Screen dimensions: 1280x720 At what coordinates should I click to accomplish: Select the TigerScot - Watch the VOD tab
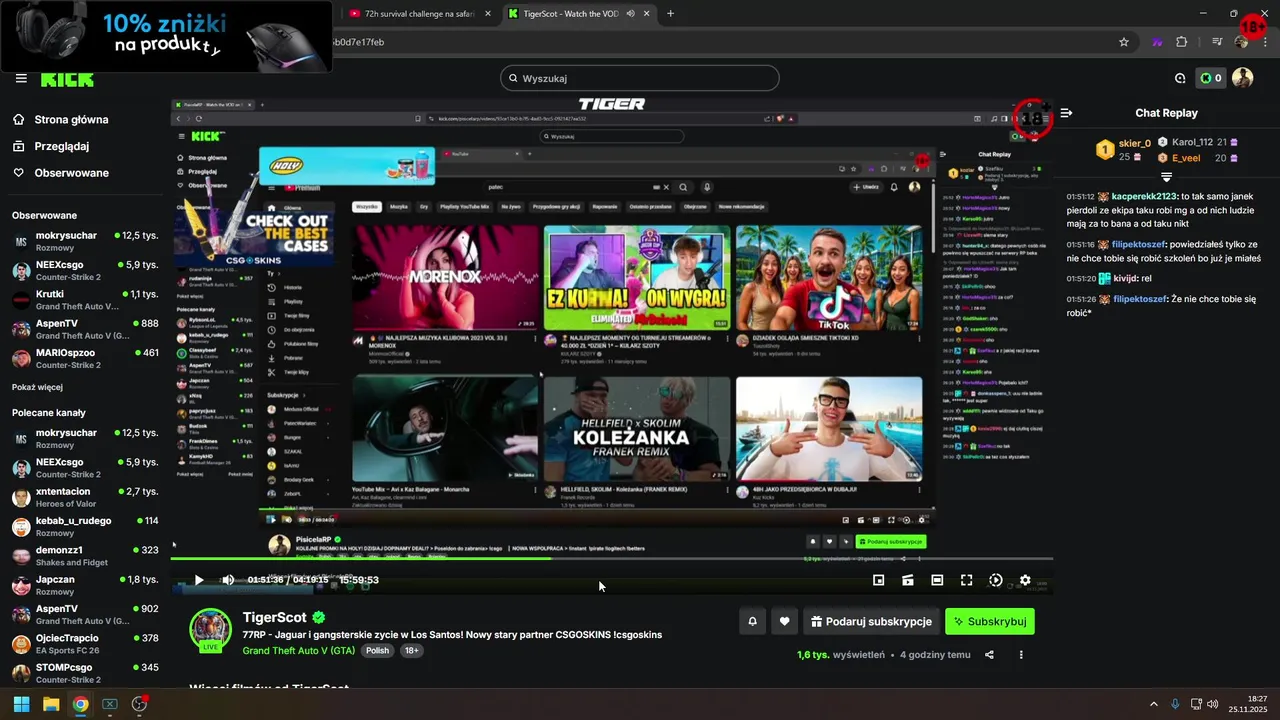(580, 14)
